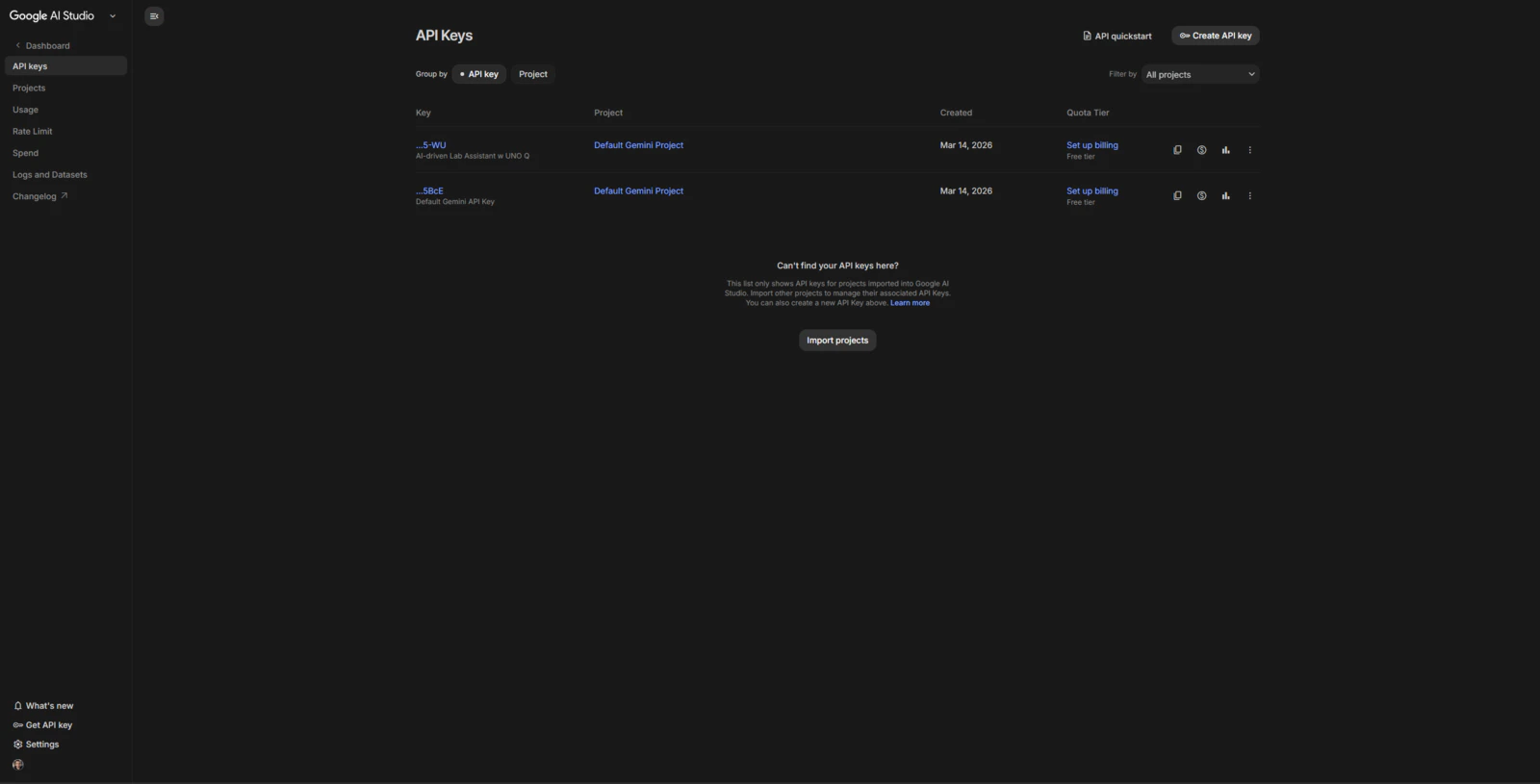Open more options for the ...5BcE key

click(1250, 196)
